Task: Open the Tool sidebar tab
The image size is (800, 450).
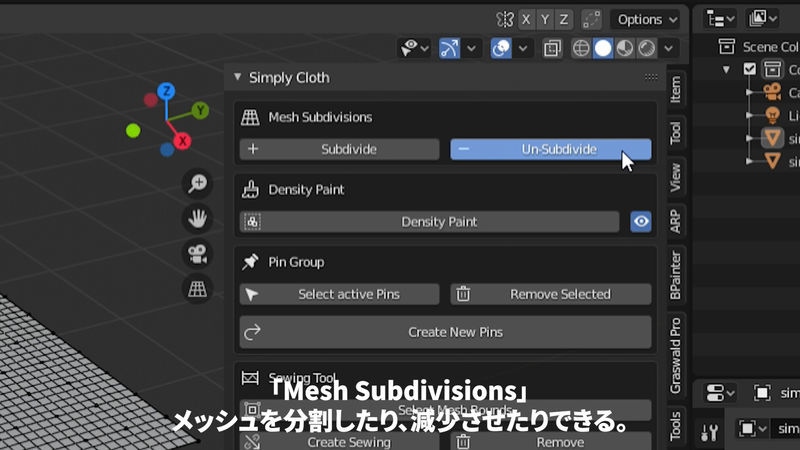Action: coord(676,133)
